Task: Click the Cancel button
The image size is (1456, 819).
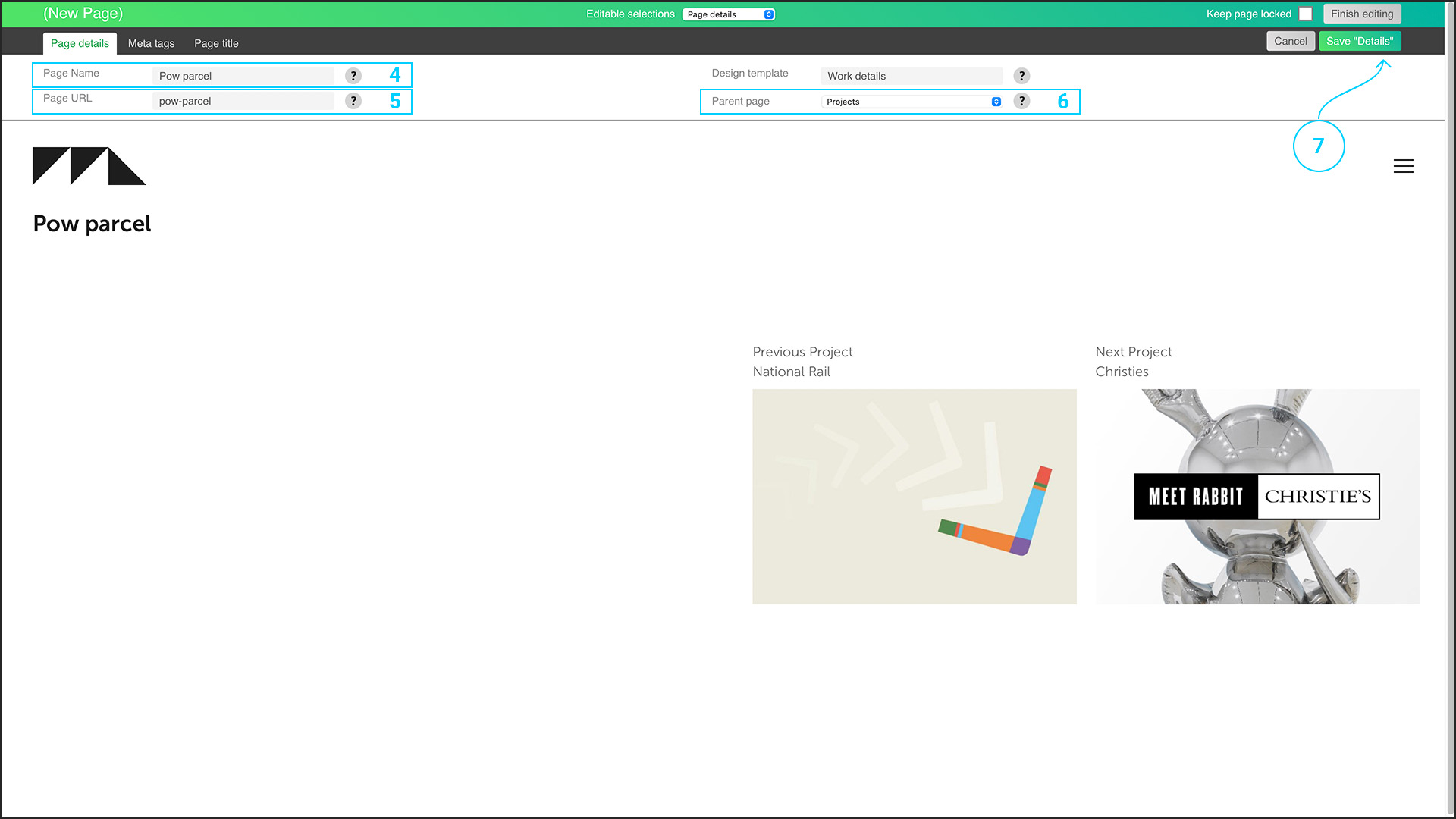Action: point(1290,41)
